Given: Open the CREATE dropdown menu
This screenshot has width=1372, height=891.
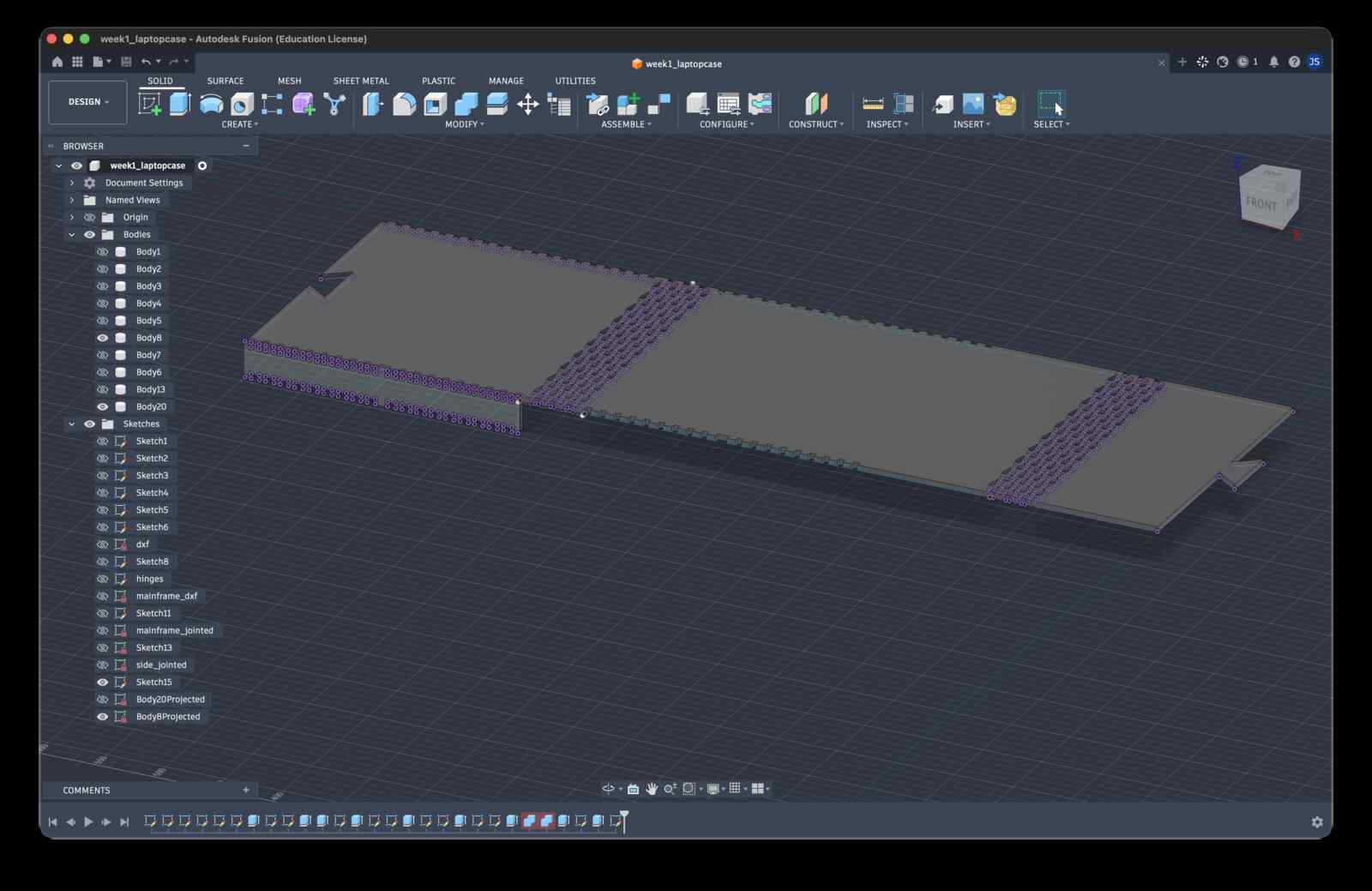Looking at the screenshot, I should coord(240,124).
